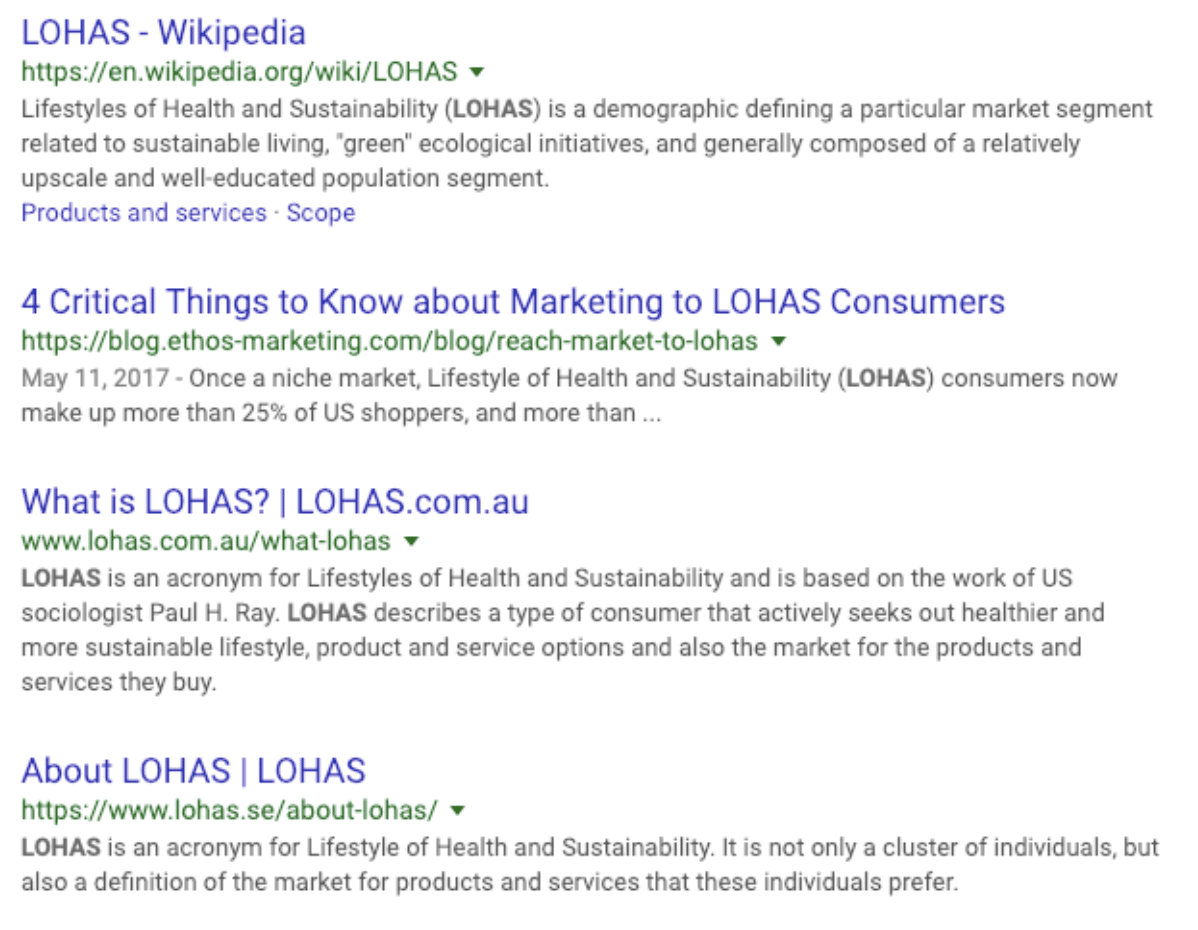Click the www.lohas.com.au/what-lohas URL
1198x930 pixels.
(206, 541)
